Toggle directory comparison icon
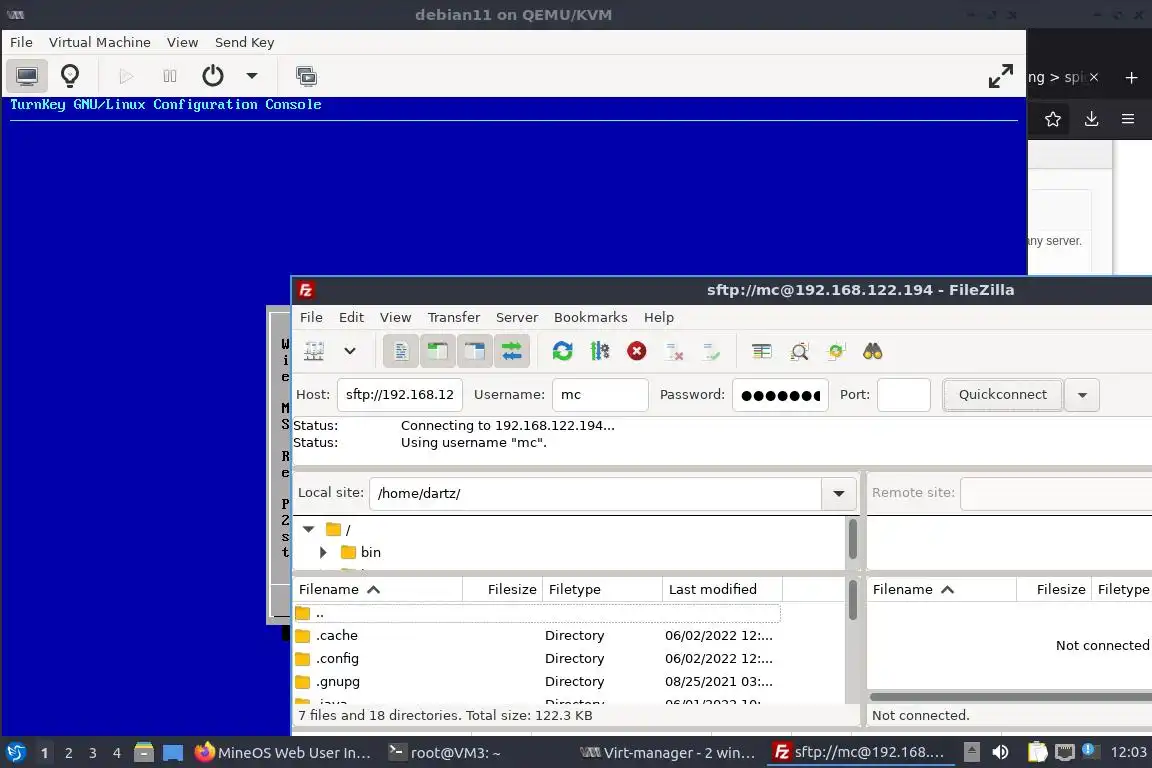Screen dimensions: 1152x768 (x=799, y=351)
